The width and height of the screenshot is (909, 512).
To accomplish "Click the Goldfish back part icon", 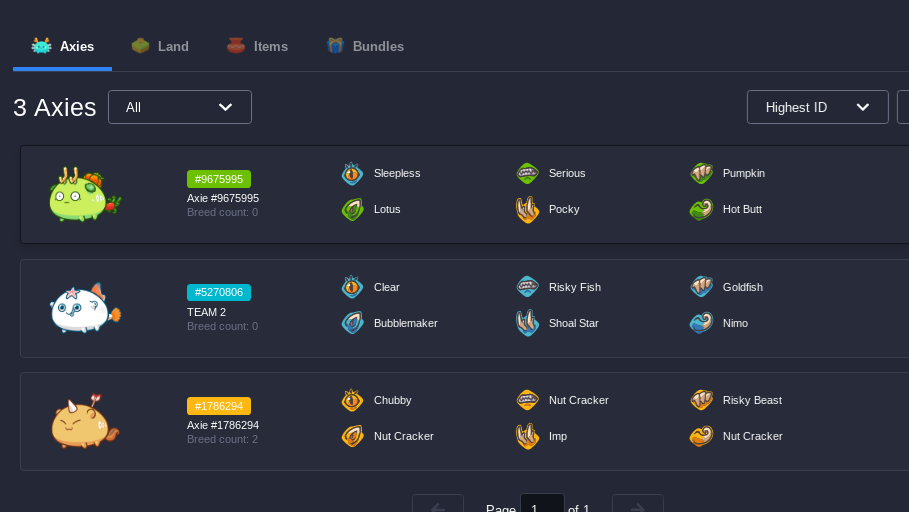I will 701,287.
